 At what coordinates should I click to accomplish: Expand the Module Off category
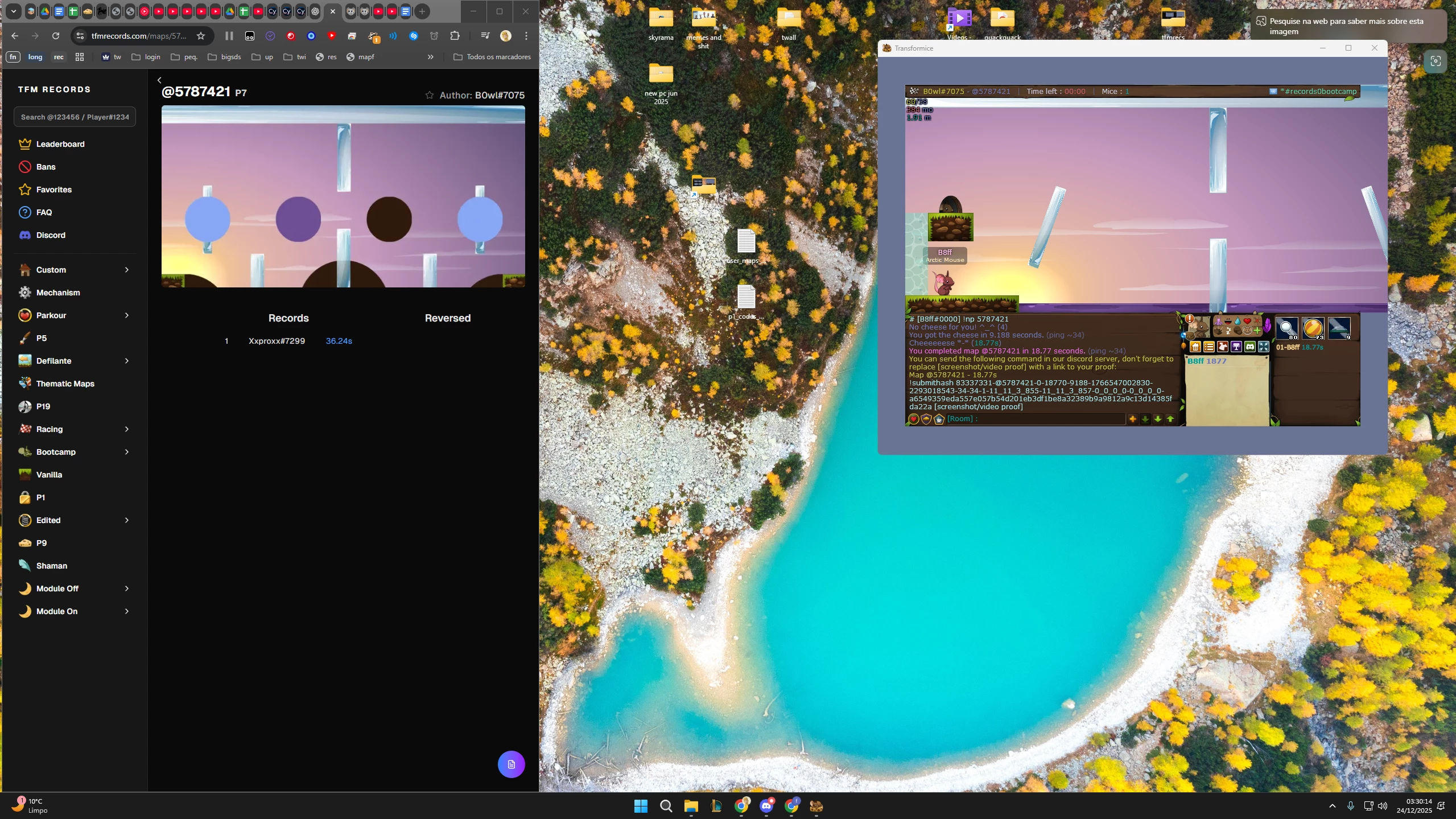coord(75,588)
